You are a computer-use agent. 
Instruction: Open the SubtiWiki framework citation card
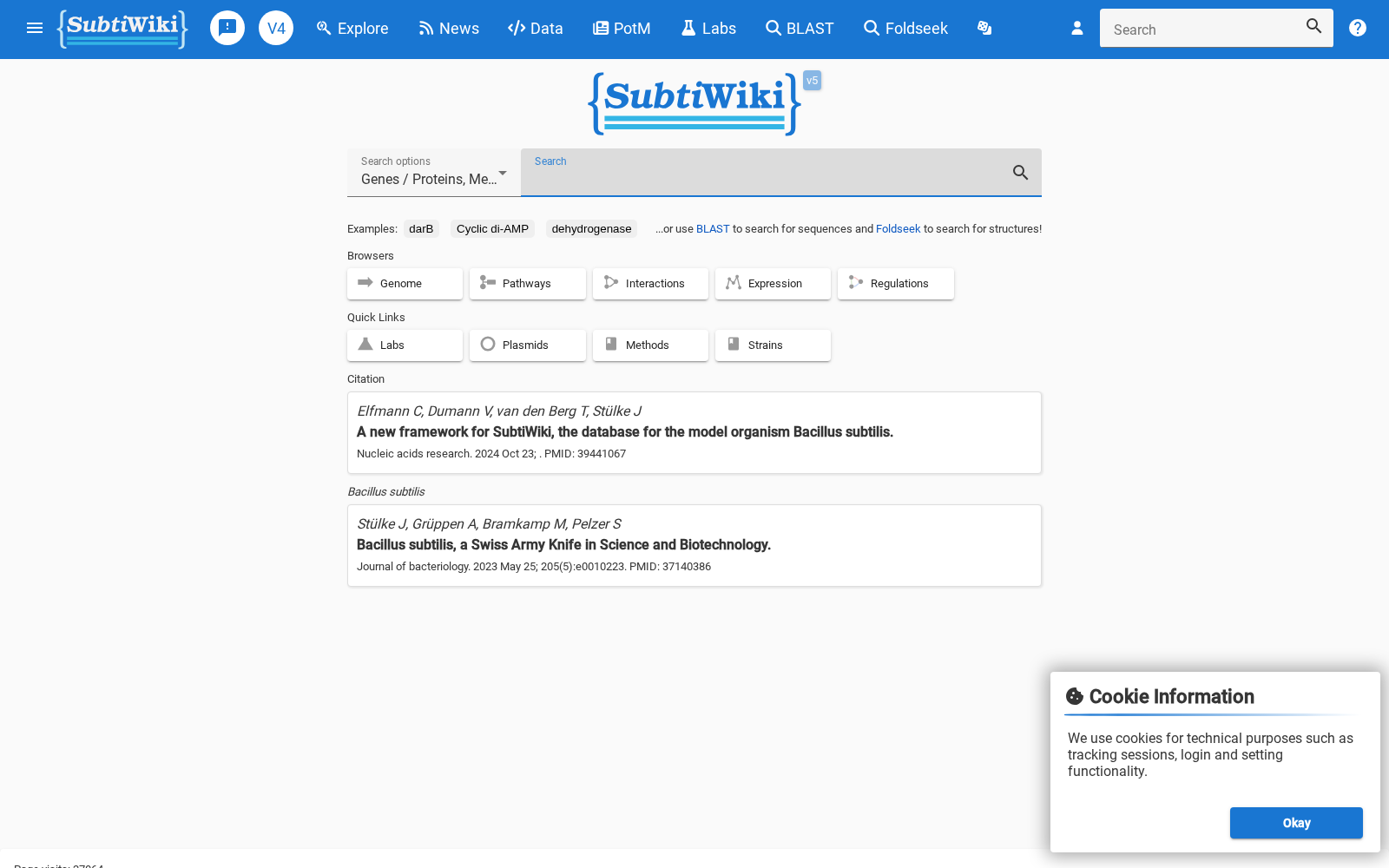[694, 432]
